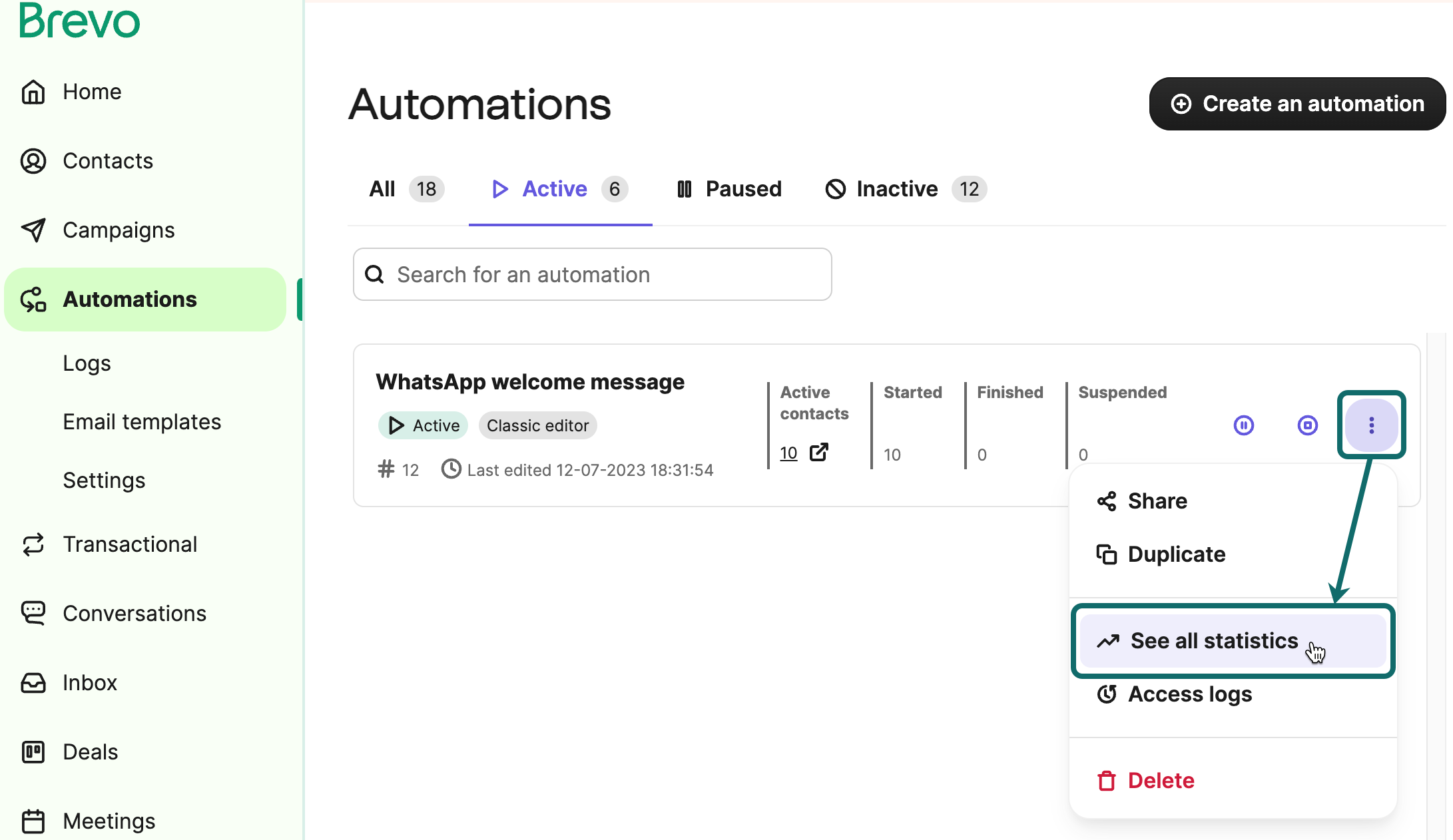Click inside the automation search field

[593, 274]
